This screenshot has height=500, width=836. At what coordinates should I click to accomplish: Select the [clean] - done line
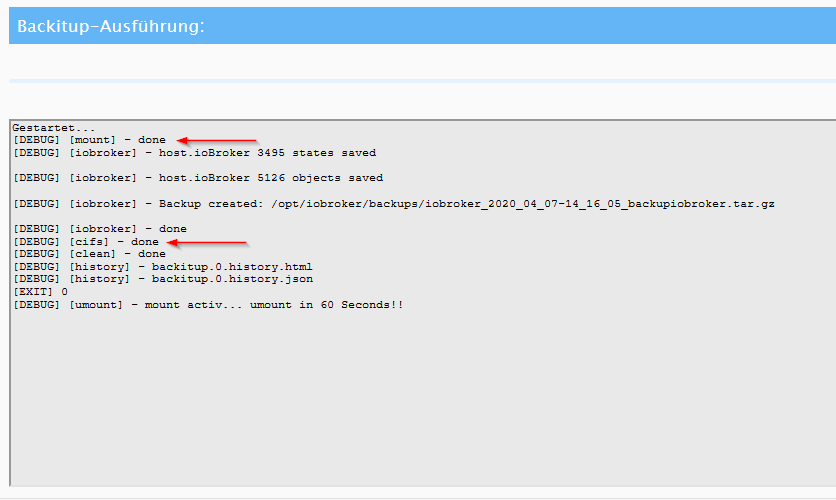click(x=90, y=254)
